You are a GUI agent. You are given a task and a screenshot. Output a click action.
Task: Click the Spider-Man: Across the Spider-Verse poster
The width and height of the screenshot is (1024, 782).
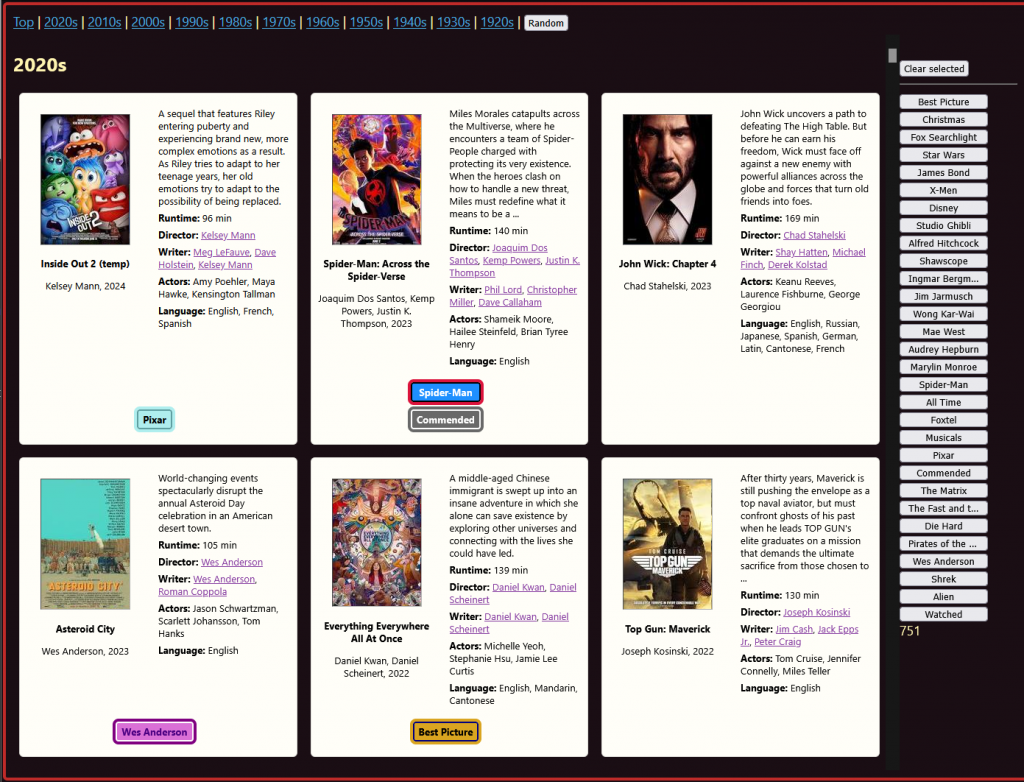click(376, 179)
